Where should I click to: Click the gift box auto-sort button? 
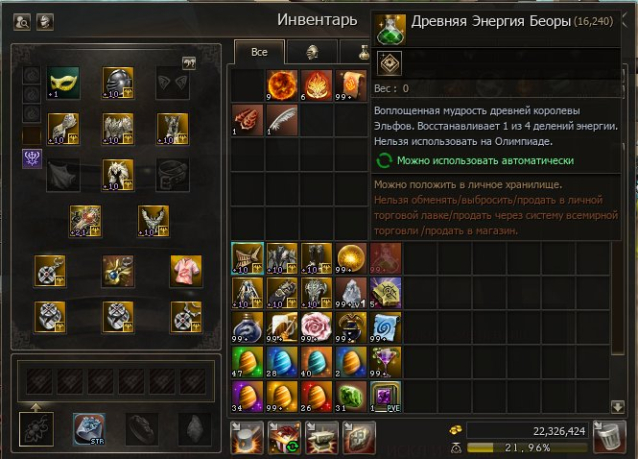pyautogui.click(x=284, y=438)
